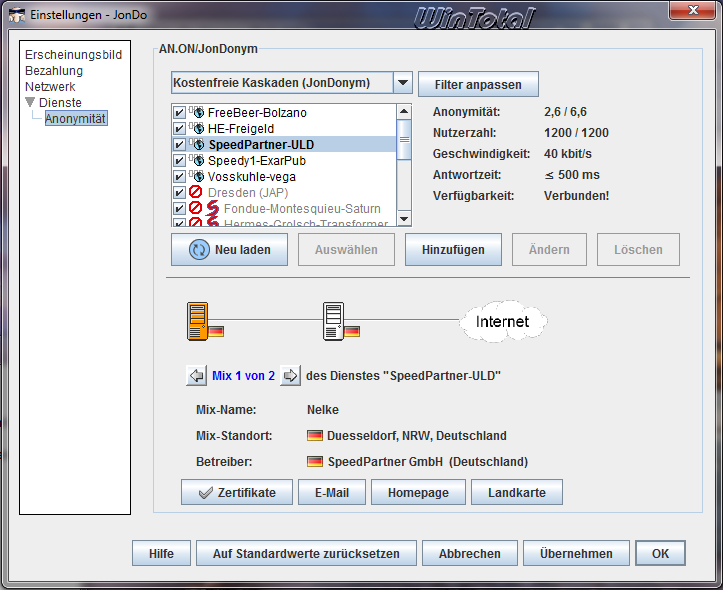Uncheck the FreeBeer-Bolzano cascade
The height and width of the screenshot is (590, 723).
click(179, 112)
